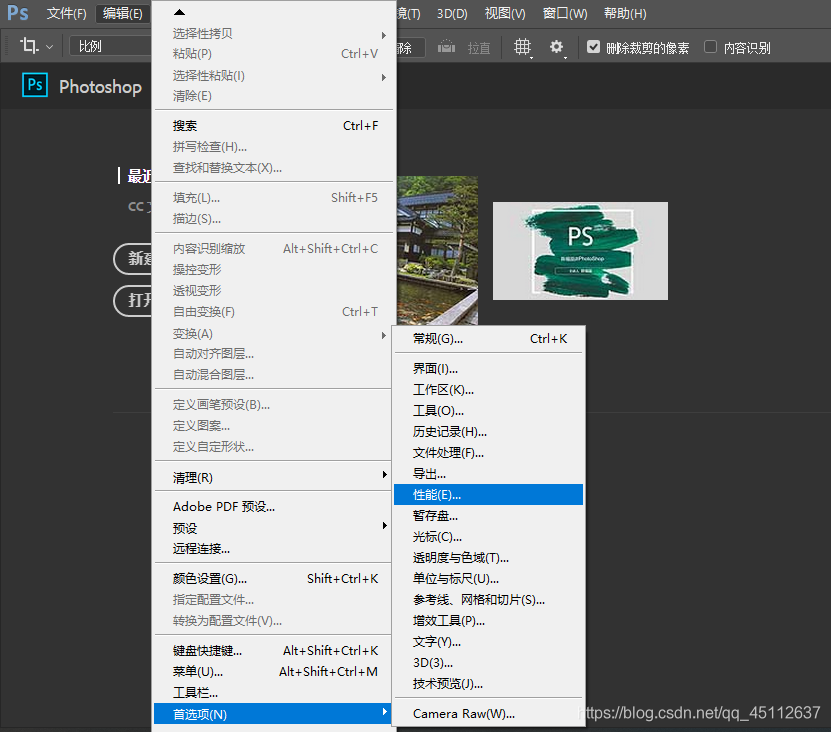Expand the 选择性拷贝 submenu
This screenshot has width=831, height=732.
pos(275,33)
